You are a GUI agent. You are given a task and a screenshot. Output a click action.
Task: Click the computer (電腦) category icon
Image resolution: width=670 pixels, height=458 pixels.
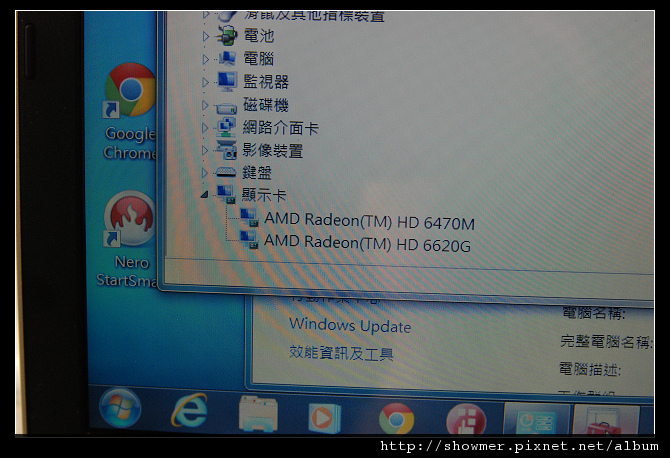(x=226, y=58)
